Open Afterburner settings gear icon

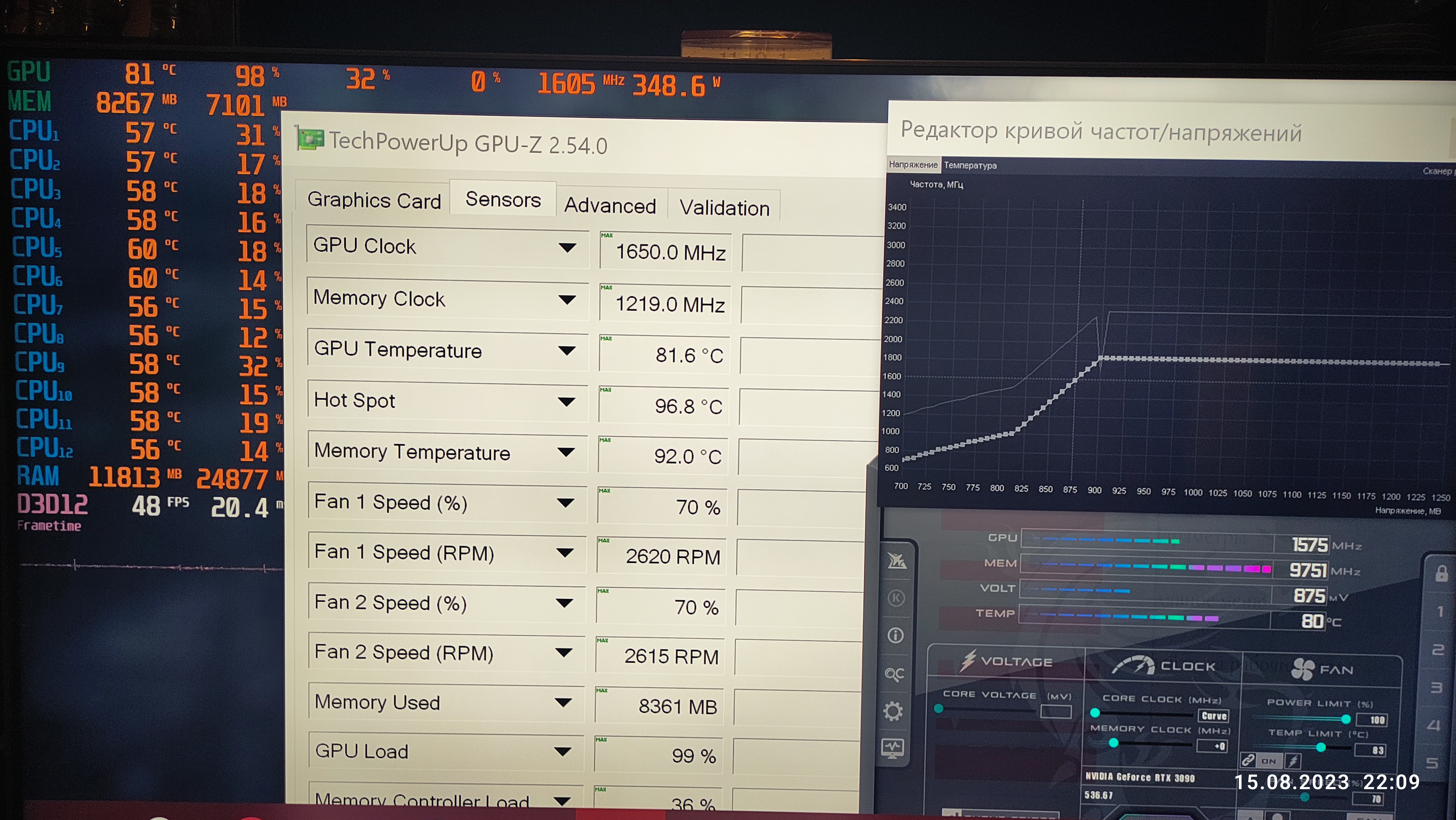(893, 711)
